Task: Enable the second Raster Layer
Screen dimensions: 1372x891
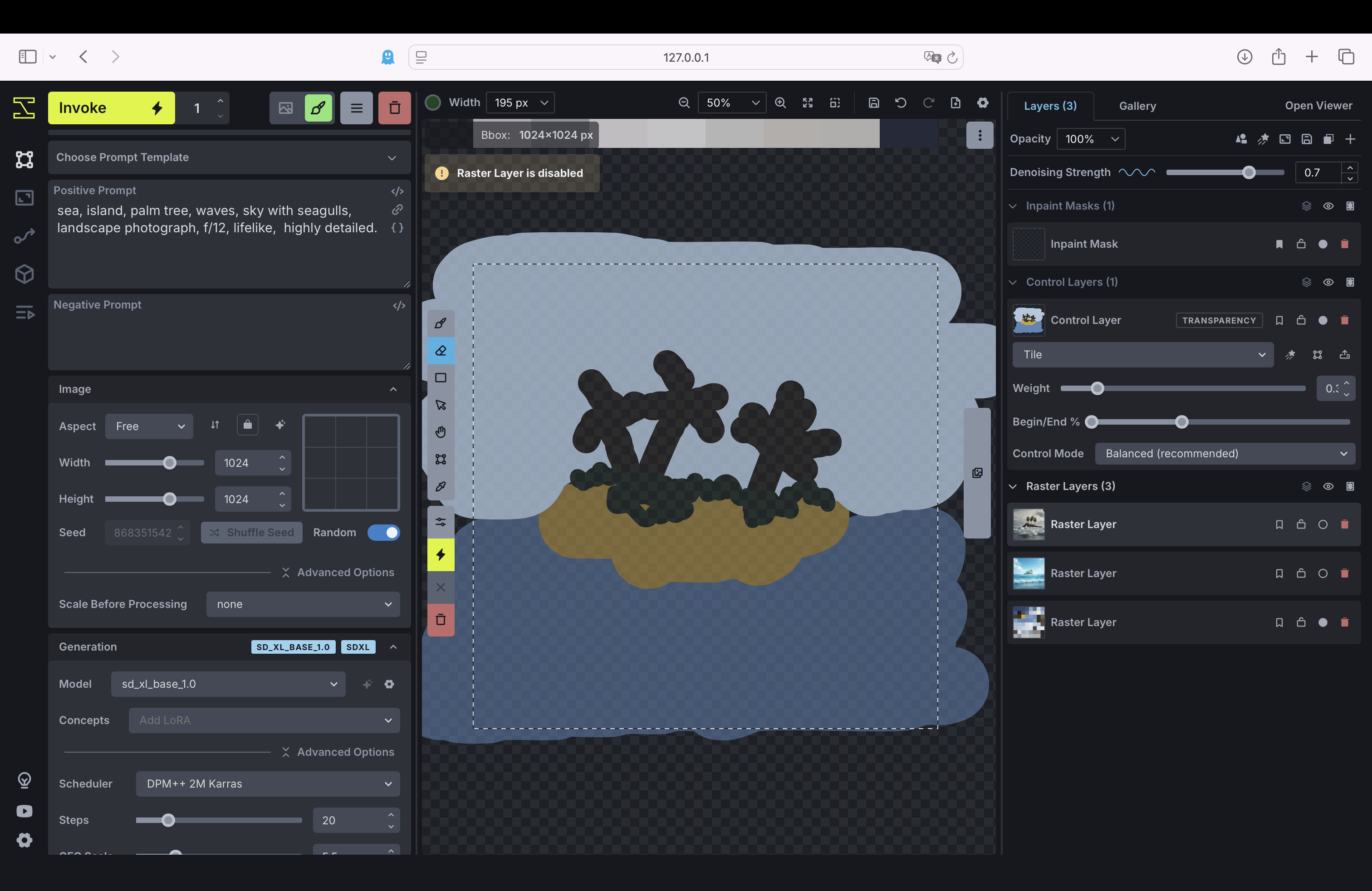Action: coord(1323,573)
